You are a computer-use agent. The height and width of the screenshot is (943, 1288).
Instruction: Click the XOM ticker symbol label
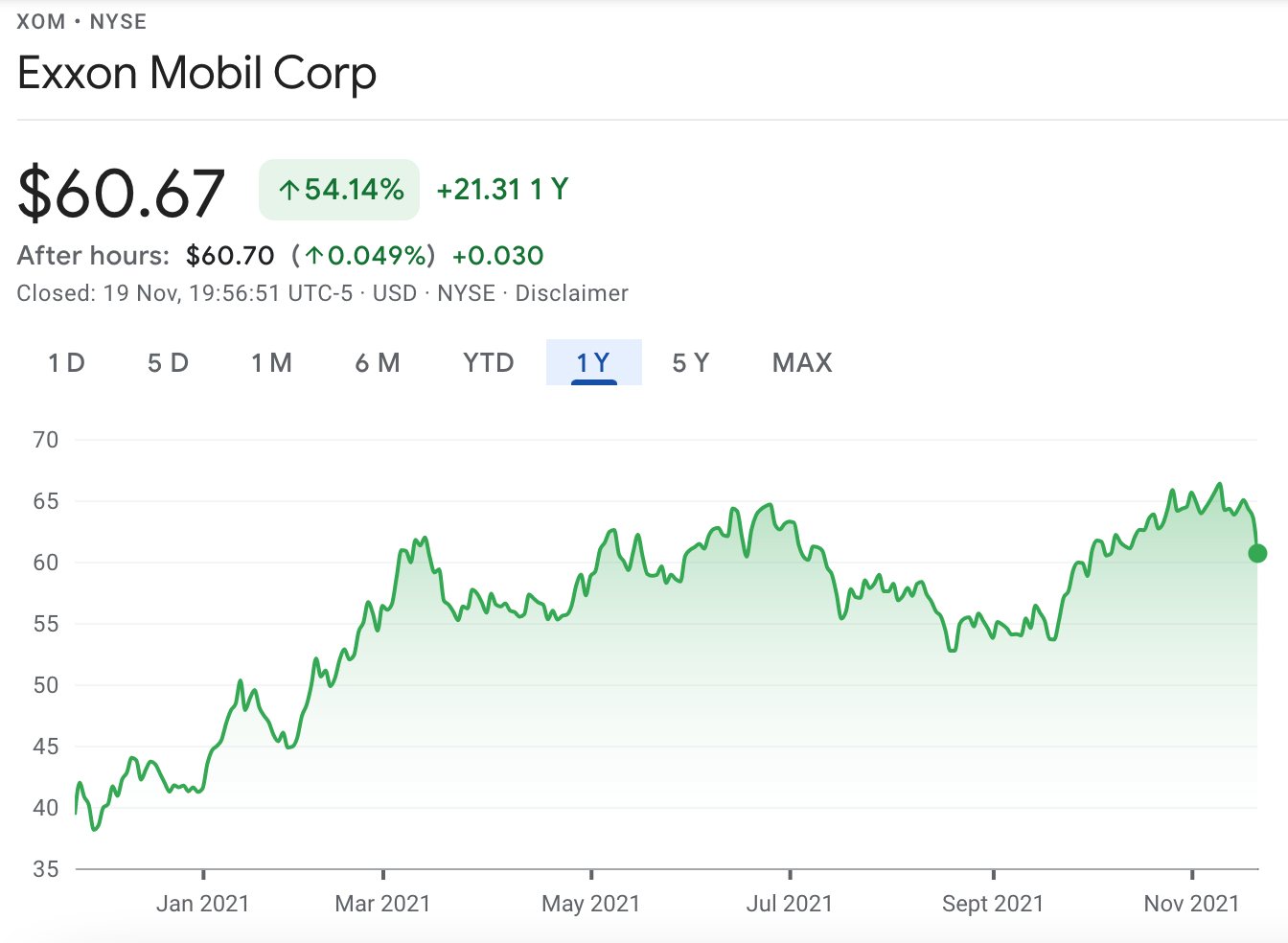click(38, 21)
